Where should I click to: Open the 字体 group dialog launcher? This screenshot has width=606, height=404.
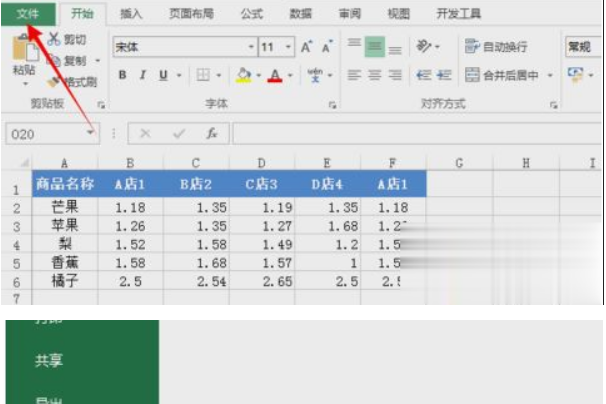pos(333,105)
